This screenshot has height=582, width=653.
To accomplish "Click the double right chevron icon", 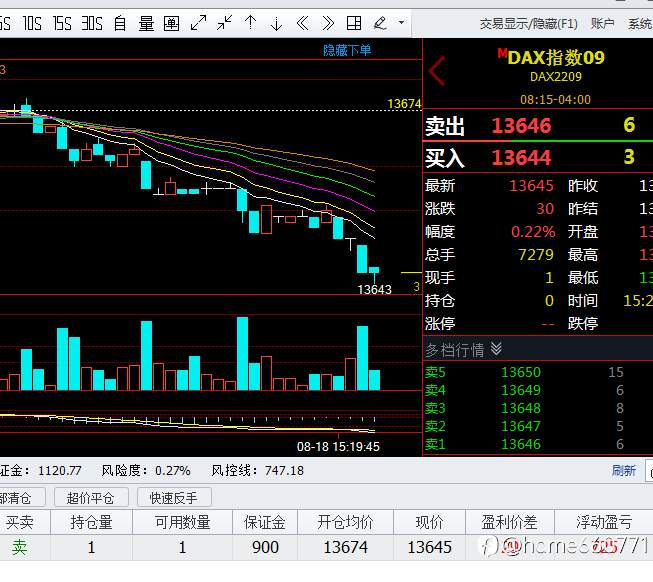I will pyautogui.click(x=328, y=23).
